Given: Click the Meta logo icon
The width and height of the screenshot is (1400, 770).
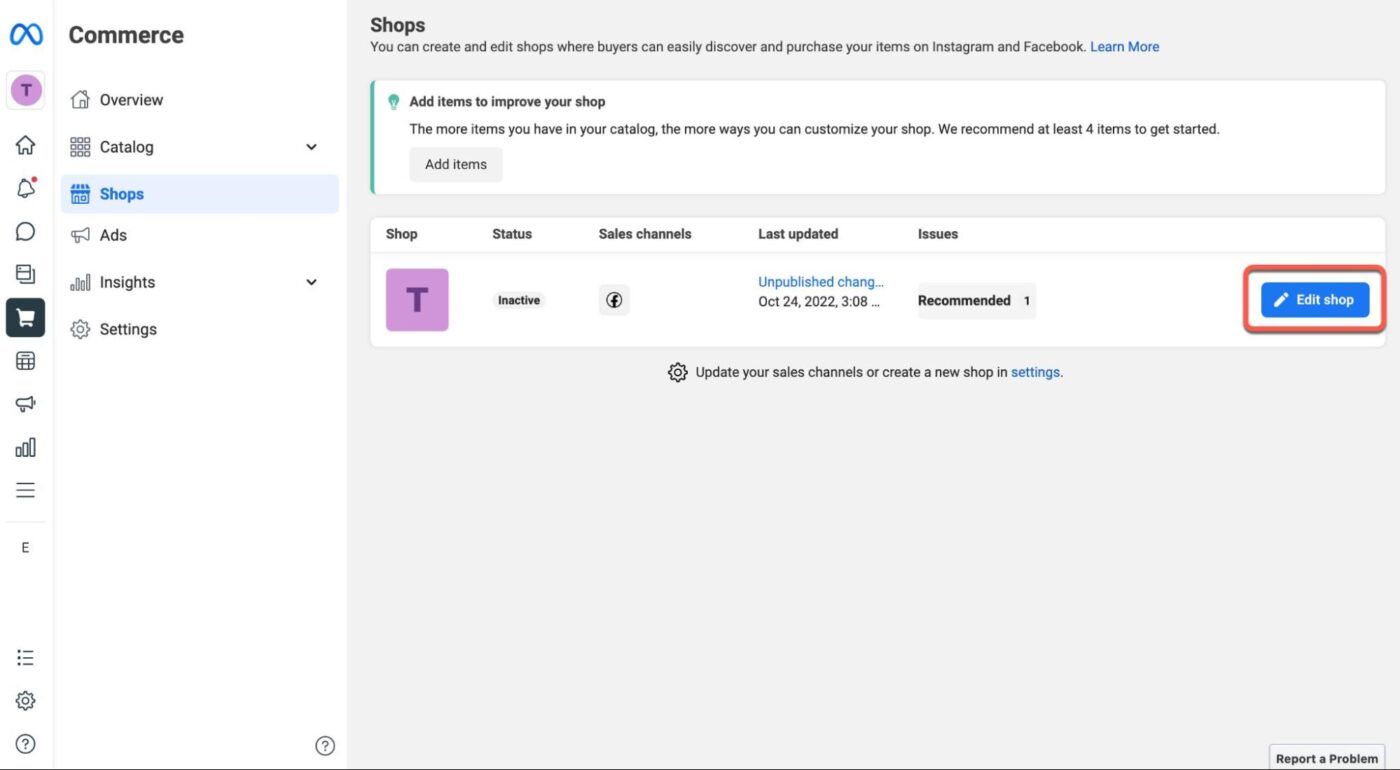Looking at the screenshot, I should [26, 35].
